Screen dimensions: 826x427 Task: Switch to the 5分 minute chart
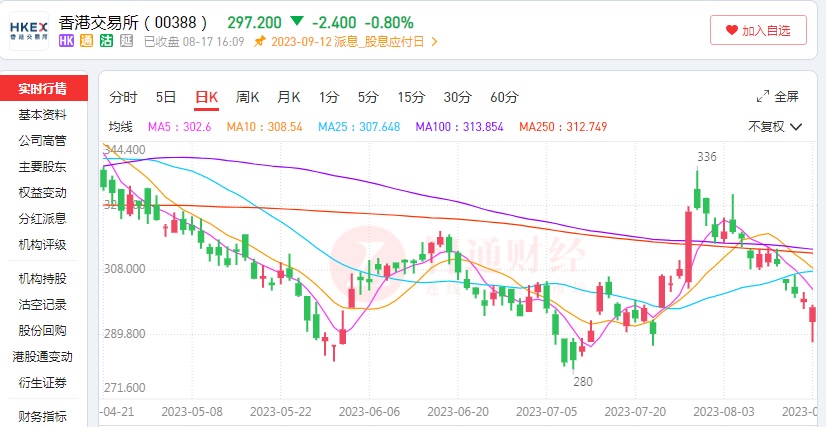[x=368, y=97]
